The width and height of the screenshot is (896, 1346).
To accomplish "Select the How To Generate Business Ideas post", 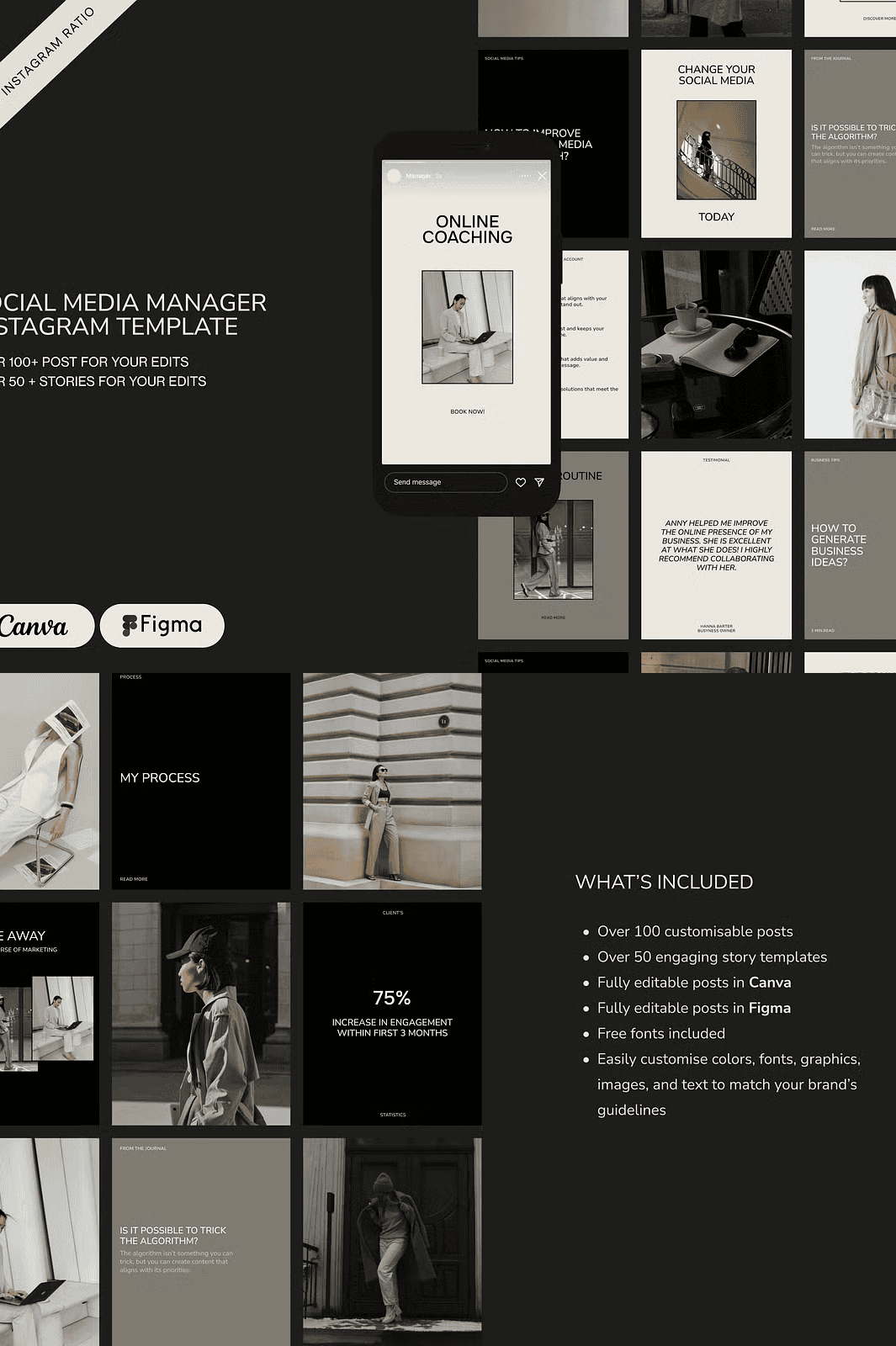I will click(x=850, y=545).
